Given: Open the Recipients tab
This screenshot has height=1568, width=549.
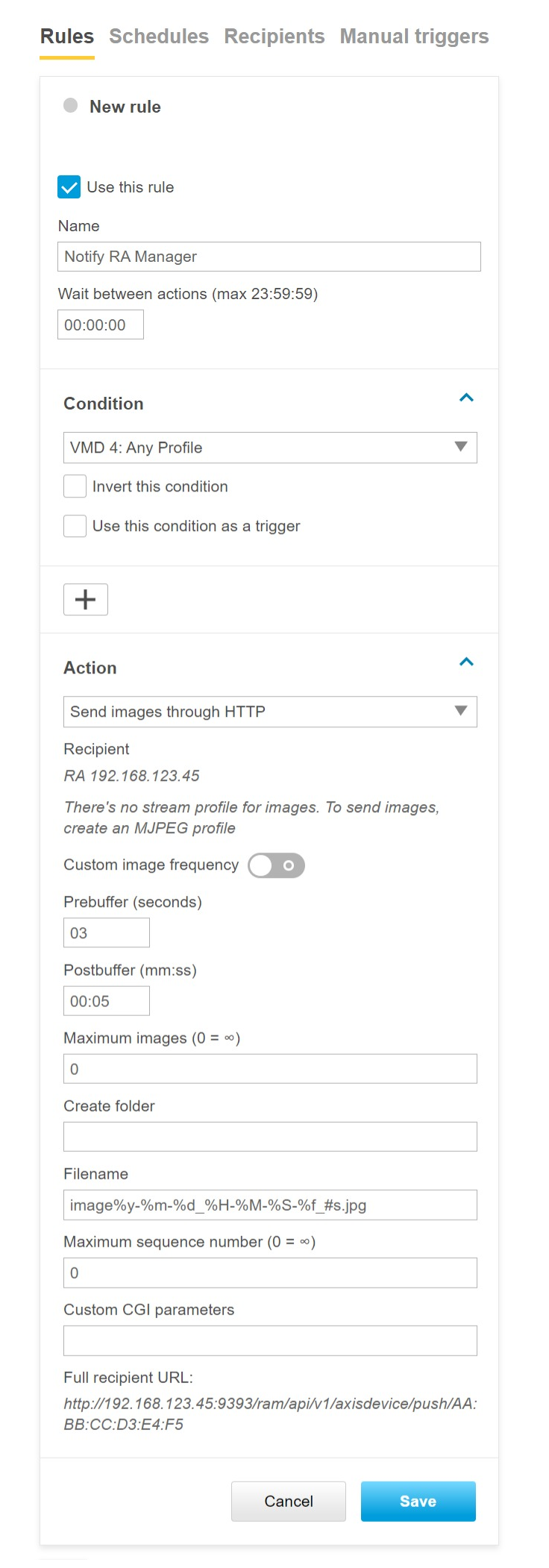Looking at the screenshot, I should point(274,37).
